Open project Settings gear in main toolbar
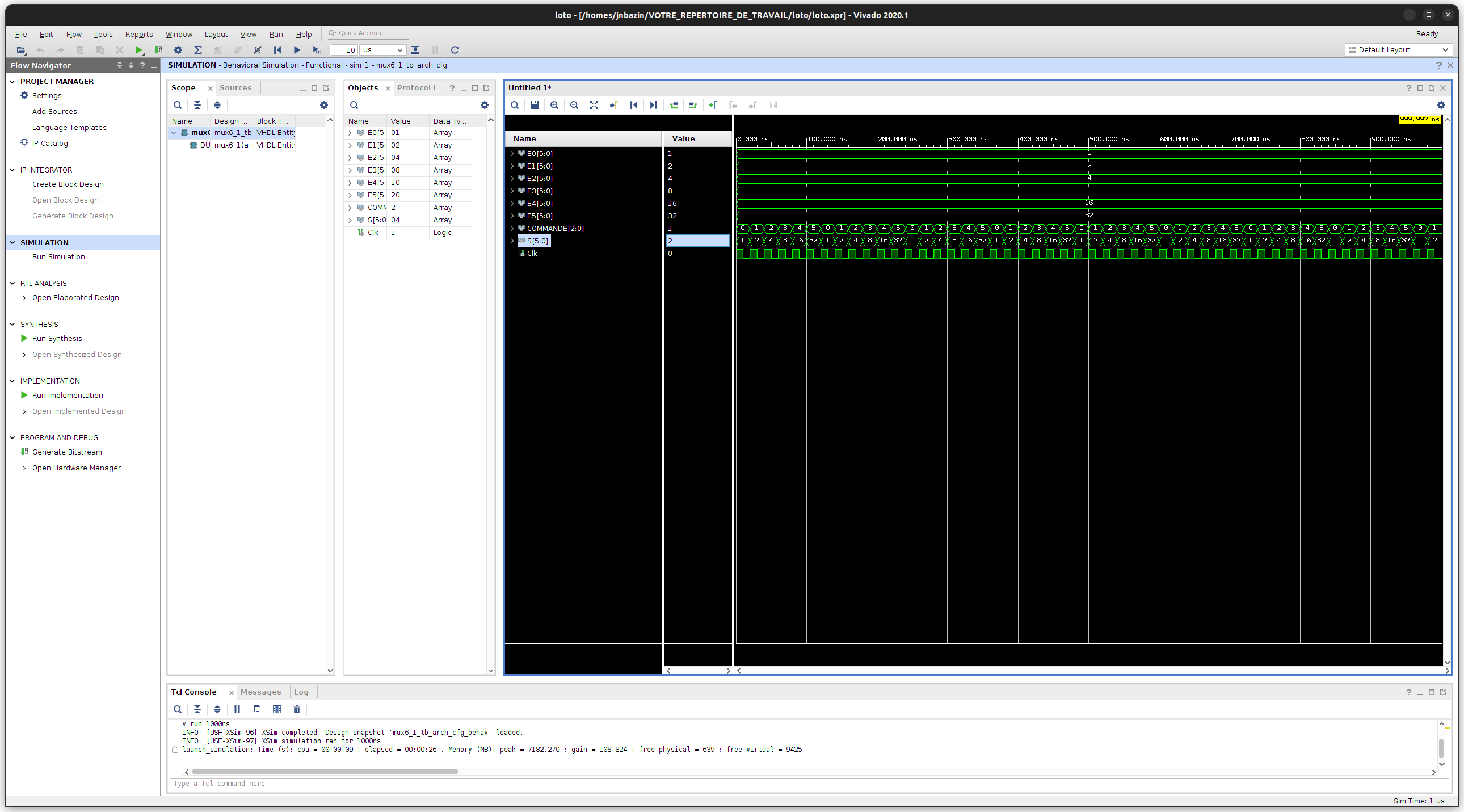This screenshot has height=812, width=1464. (178, 50)
